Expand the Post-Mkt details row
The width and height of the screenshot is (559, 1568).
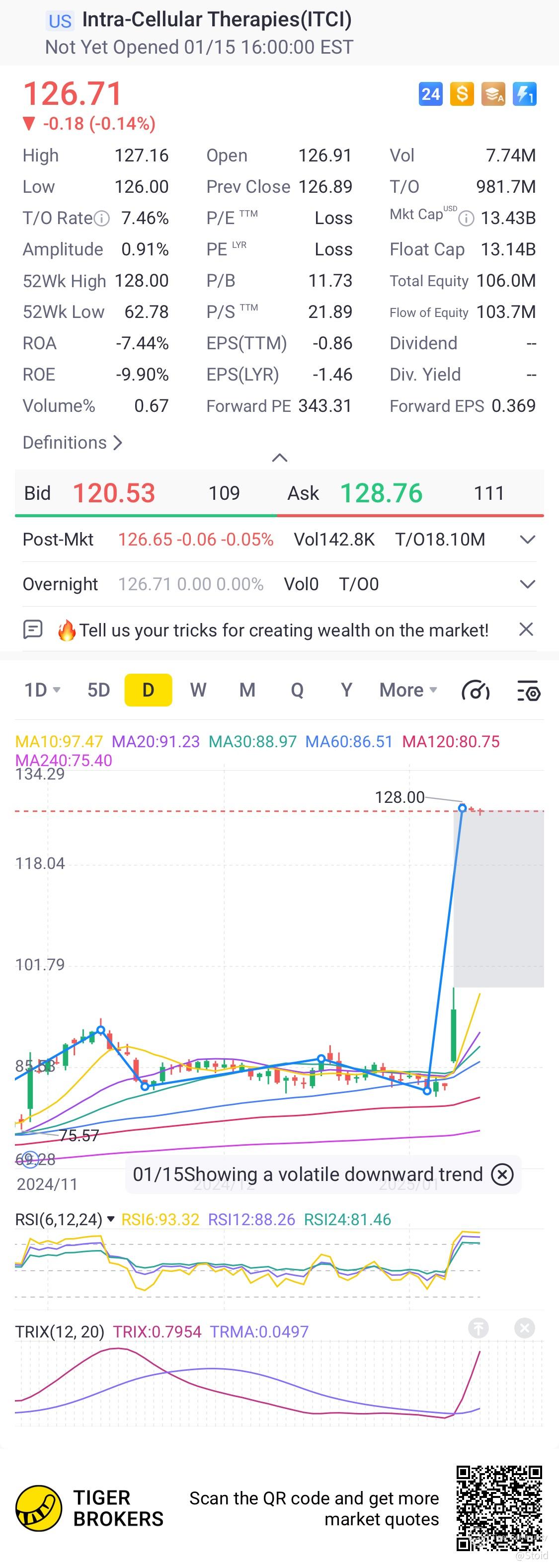(x=527, y=539)
